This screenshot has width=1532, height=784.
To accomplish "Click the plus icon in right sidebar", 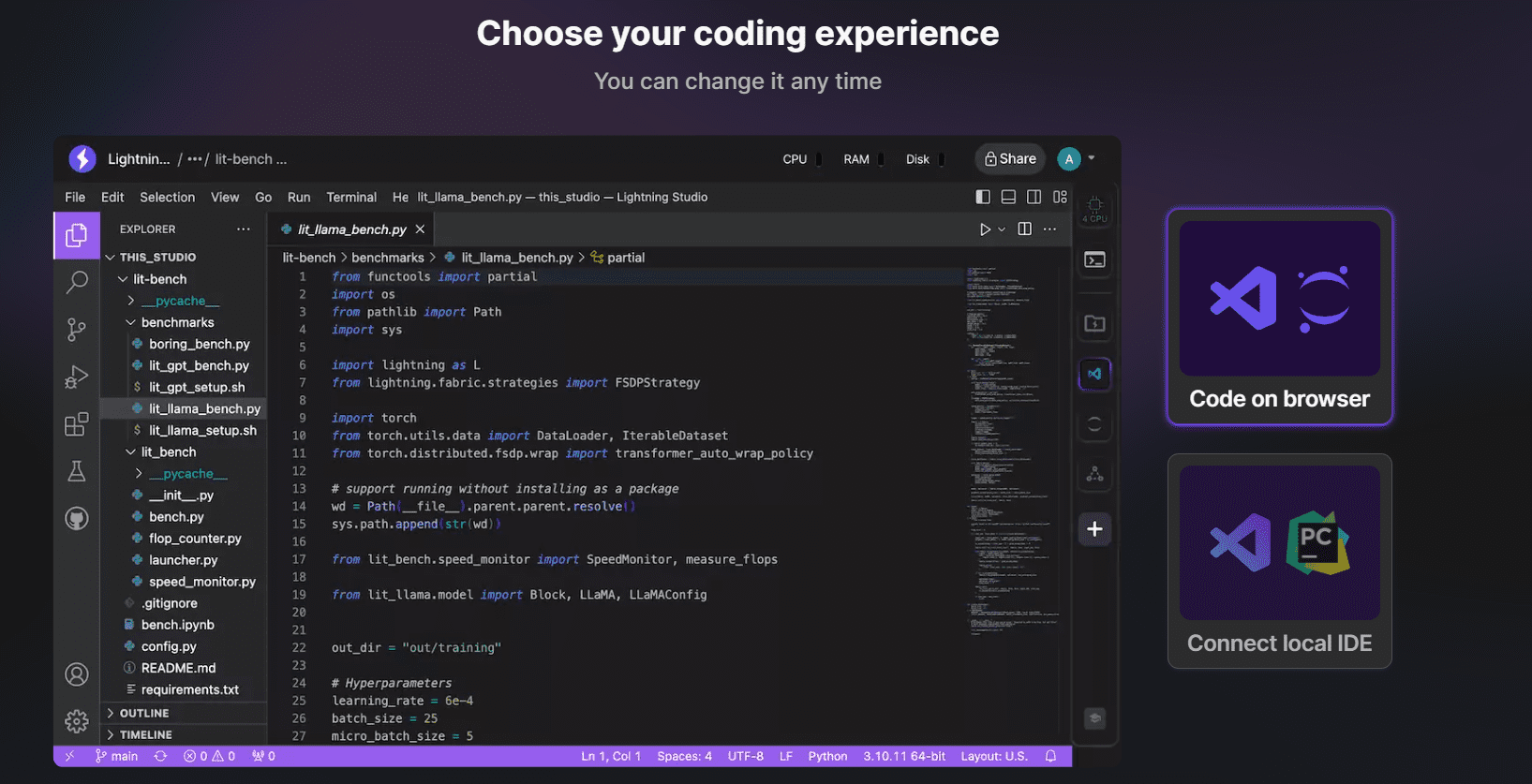I will [1094, 529].
